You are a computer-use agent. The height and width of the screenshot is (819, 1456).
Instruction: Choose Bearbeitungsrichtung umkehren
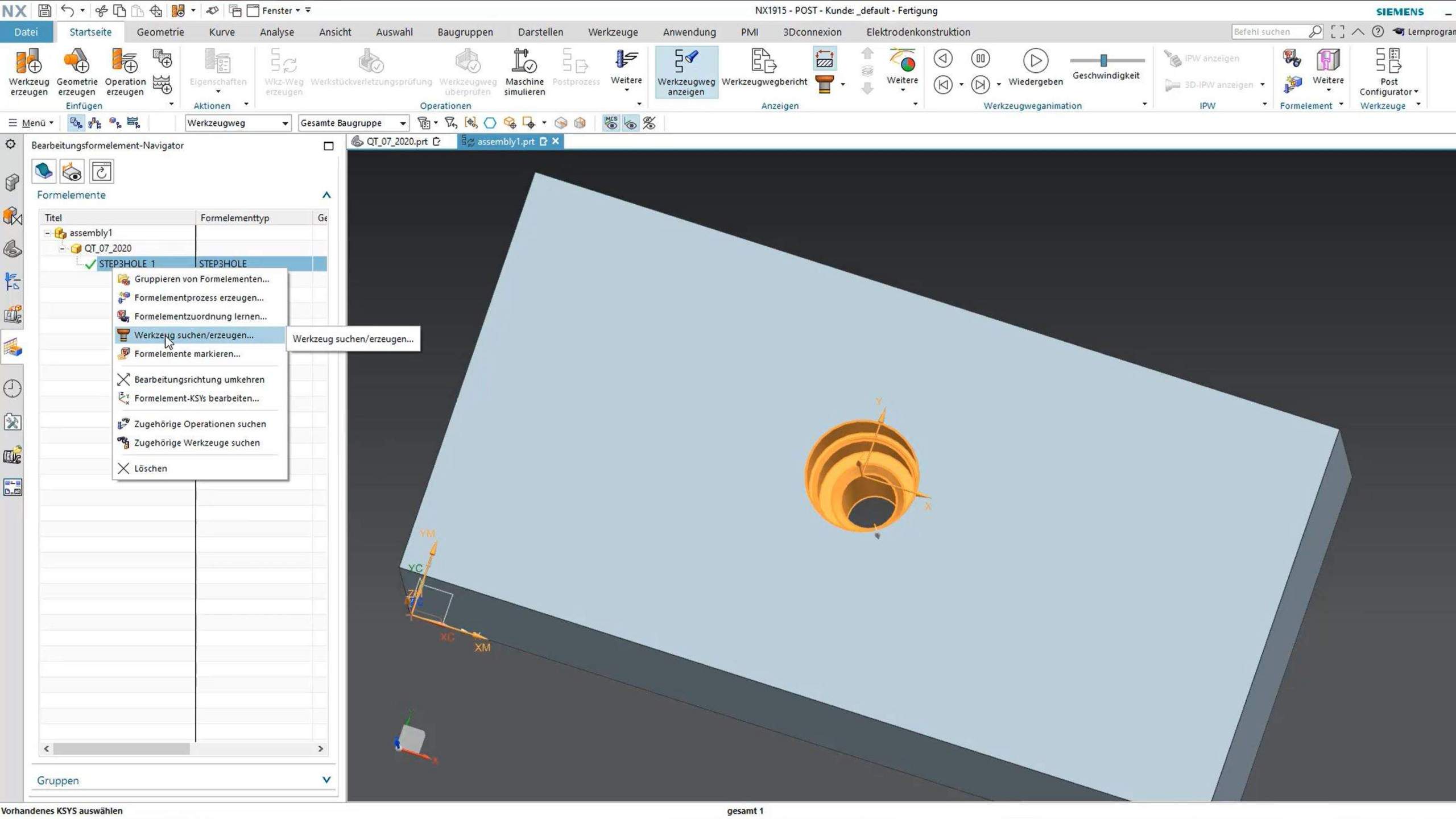[200, 379]
